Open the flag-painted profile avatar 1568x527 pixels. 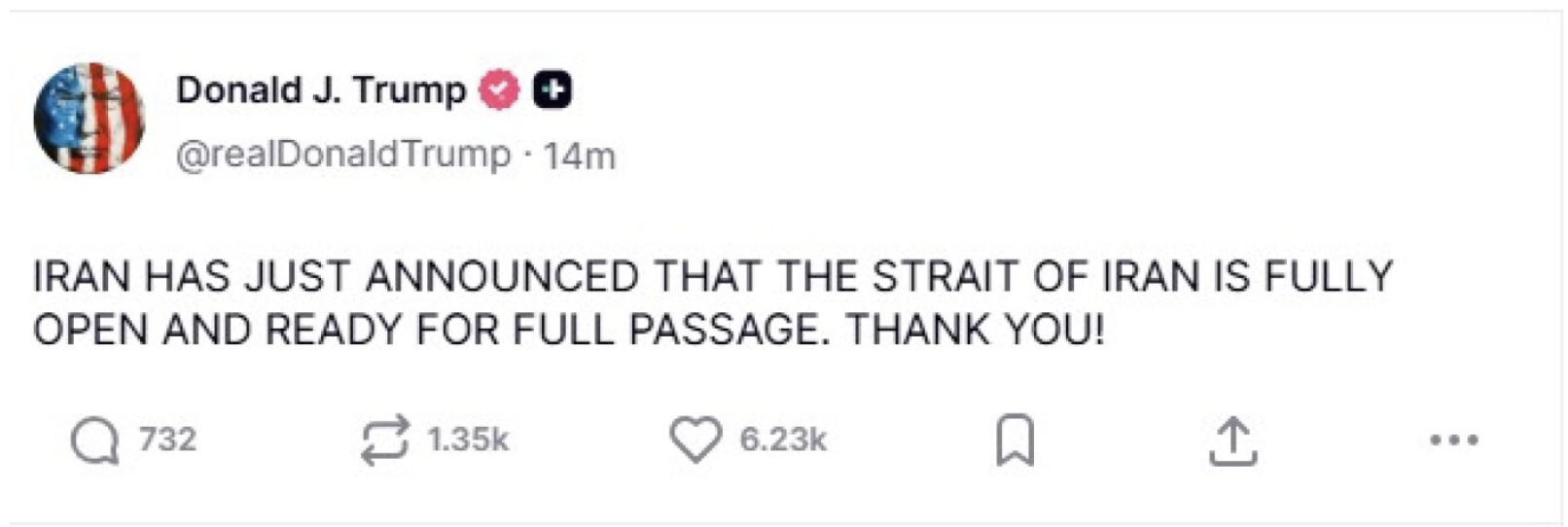89,119
